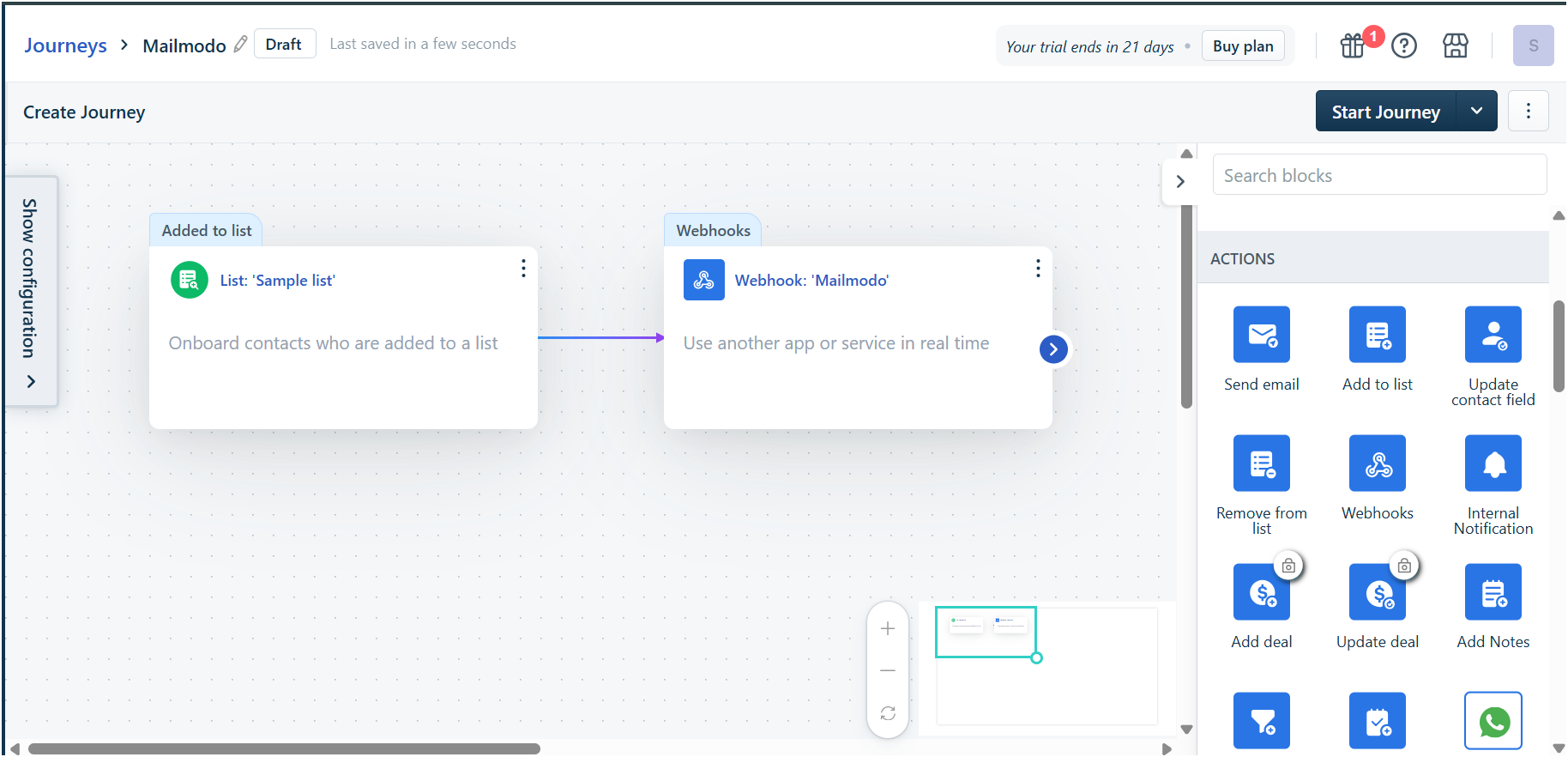
Task: Reset canvas view with refresh icon
Action: pyautogui.click(x=888, y=713)
